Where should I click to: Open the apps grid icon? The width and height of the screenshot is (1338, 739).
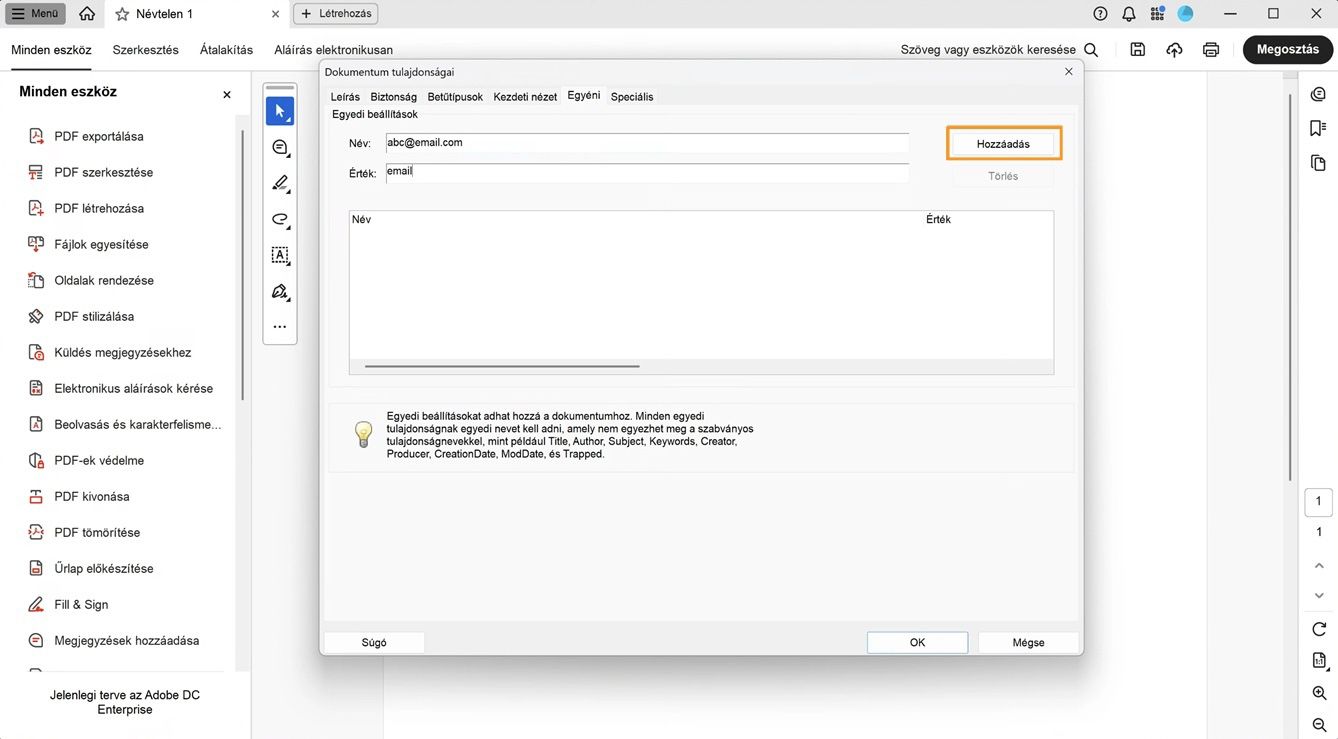click(x=1157, y=14)
